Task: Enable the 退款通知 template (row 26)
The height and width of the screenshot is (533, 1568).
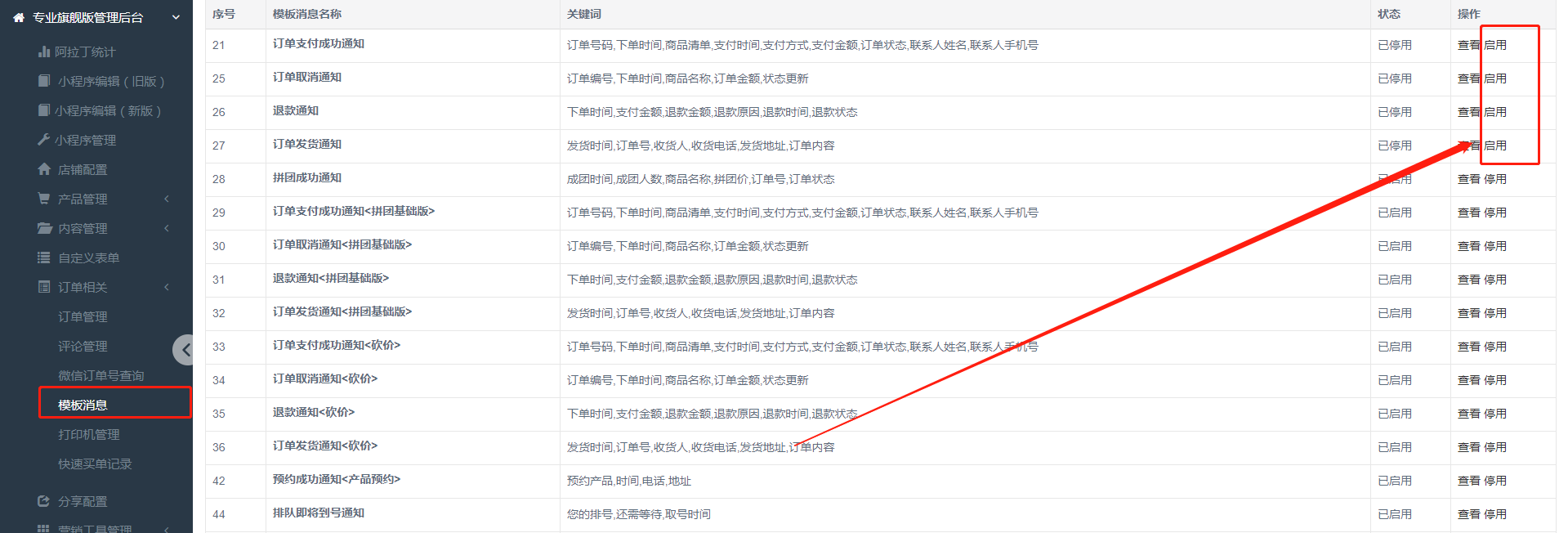Action: pyautogui.click(x=1495, y=112)
